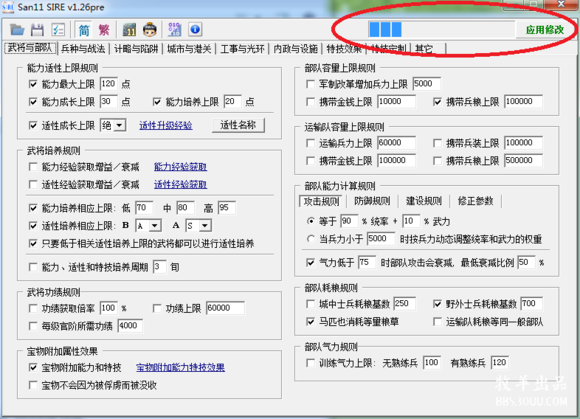Toggle 气力低于 attack decay checkbox
This screenshot has width=580, height=419.
coord(310,263)
